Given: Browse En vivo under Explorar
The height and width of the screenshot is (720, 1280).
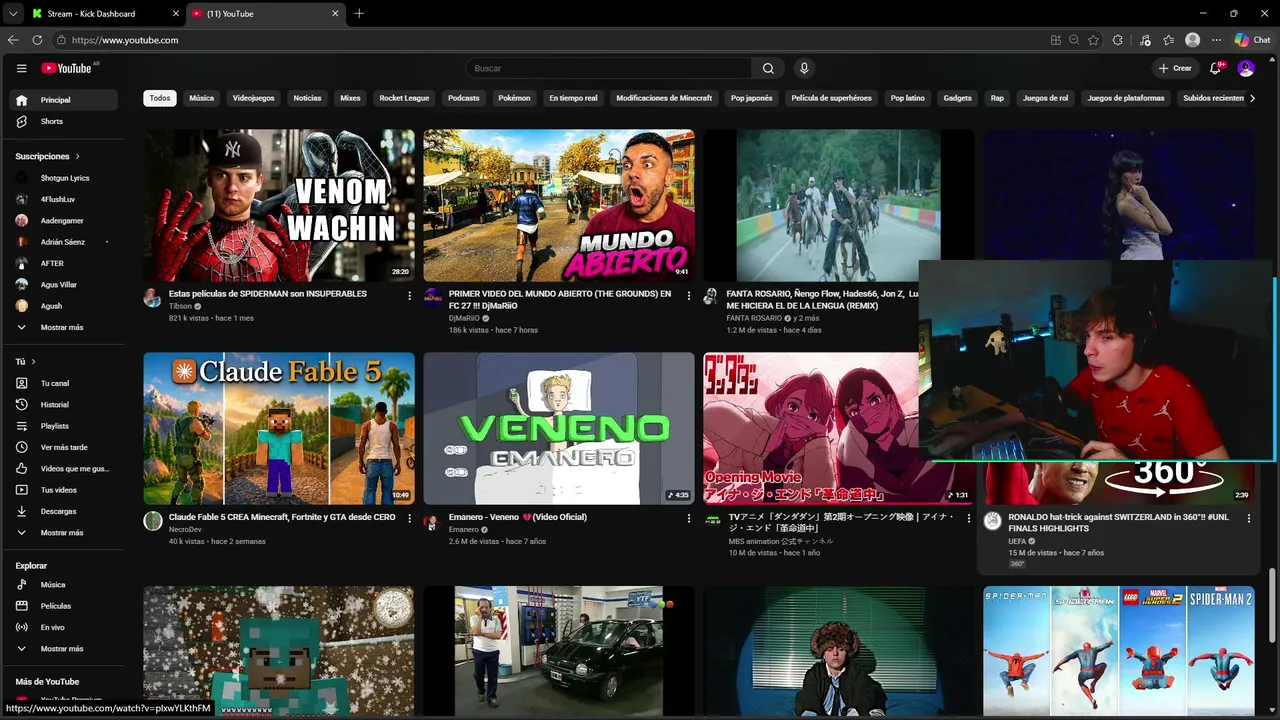Looking at the screenshot, I should [65, 627].
